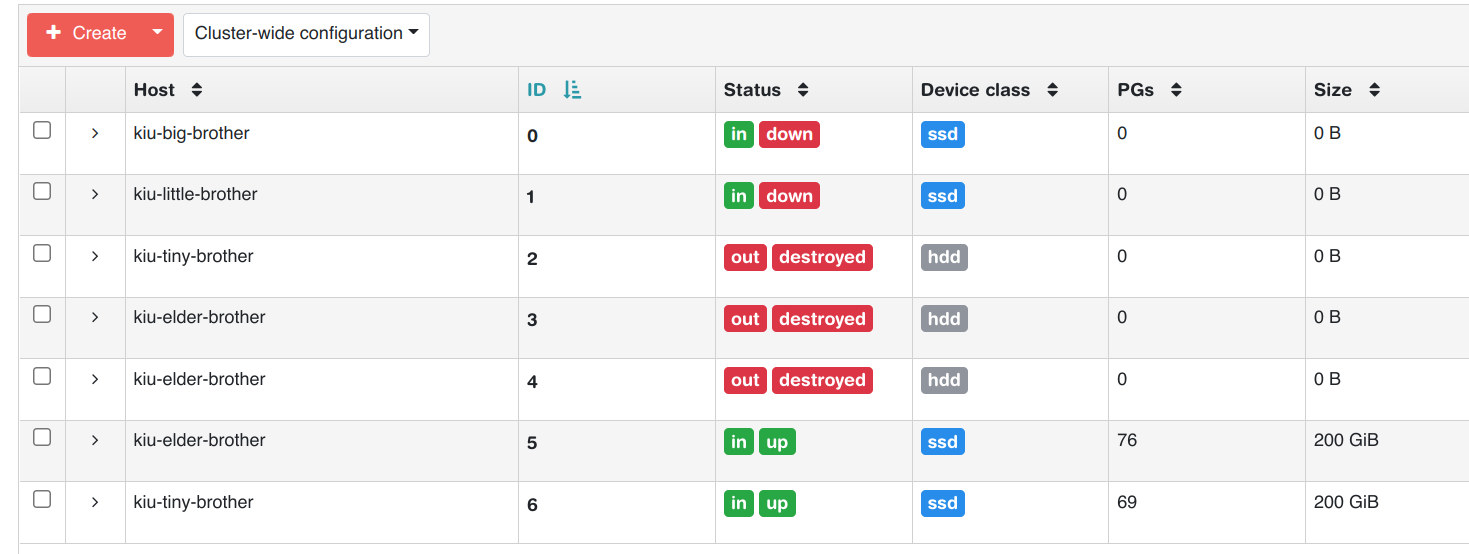
Task: Click the Status column sort arrows
Action: click(x=802, y=90)
